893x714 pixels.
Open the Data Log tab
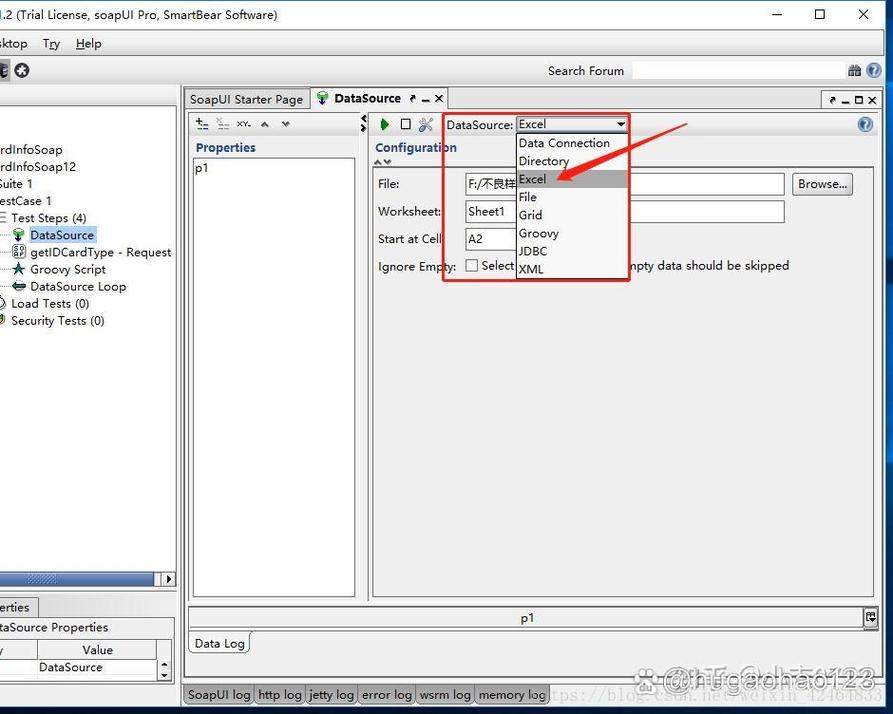click(x=220, y=643)
